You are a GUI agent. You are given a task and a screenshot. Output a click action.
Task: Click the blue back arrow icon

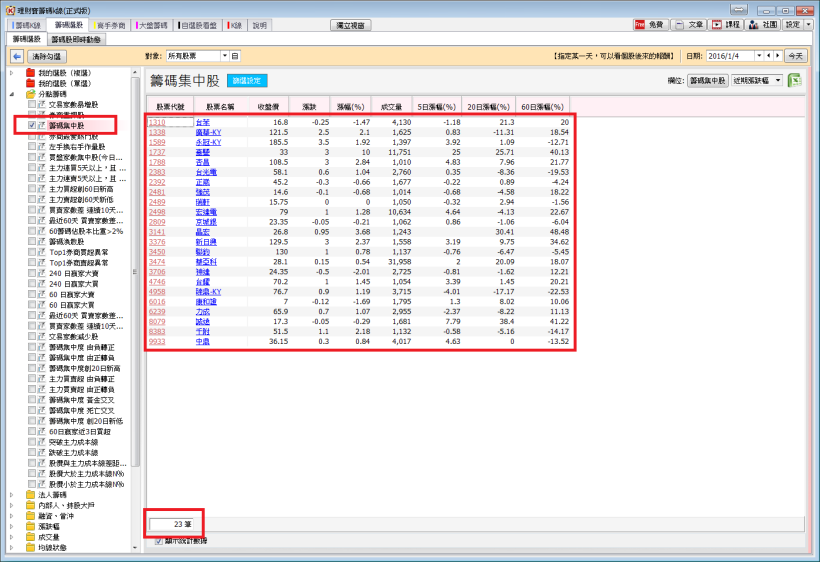pos(15,57)
